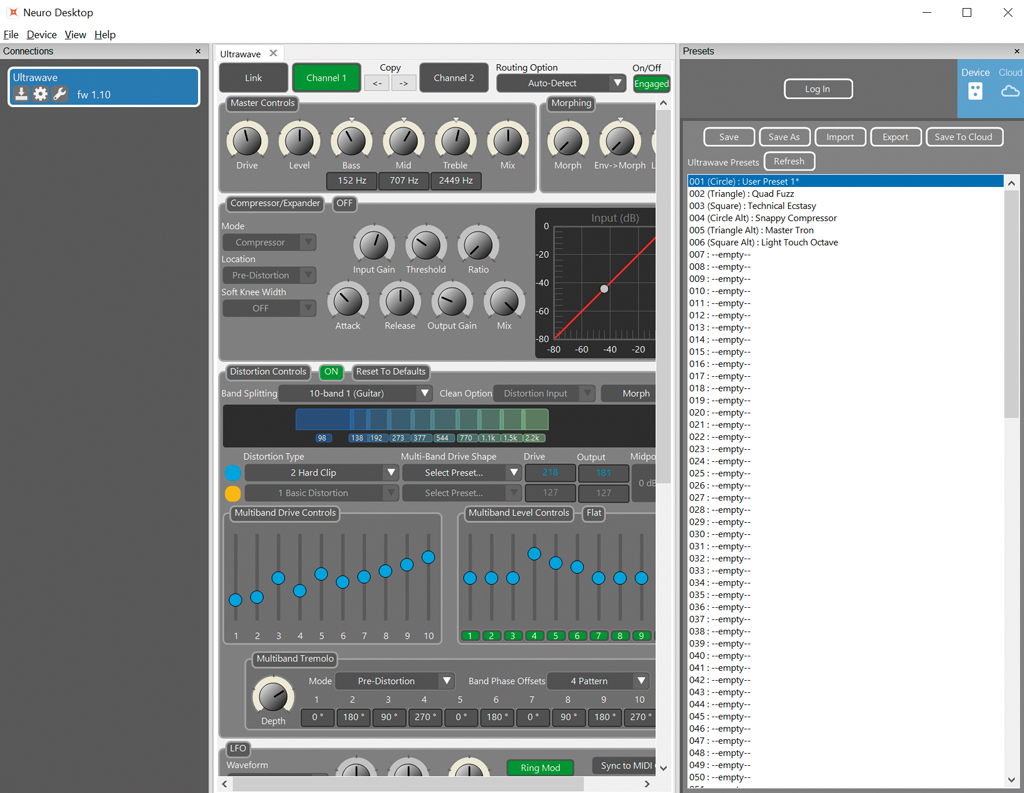Open Ultrawave gear settings icon
Image resolution: width=1024 pixels, height=793 pixels.
[40, 94]
